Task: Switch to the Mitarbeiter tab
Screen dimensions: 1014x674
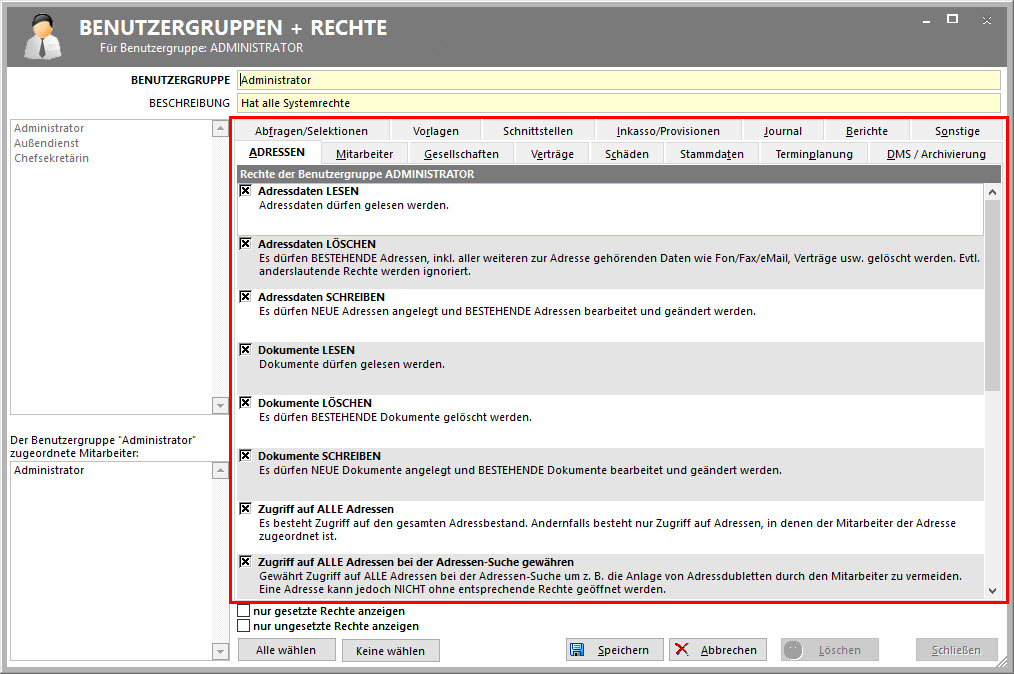Action: pyautogui.click(x=364, y=154)
